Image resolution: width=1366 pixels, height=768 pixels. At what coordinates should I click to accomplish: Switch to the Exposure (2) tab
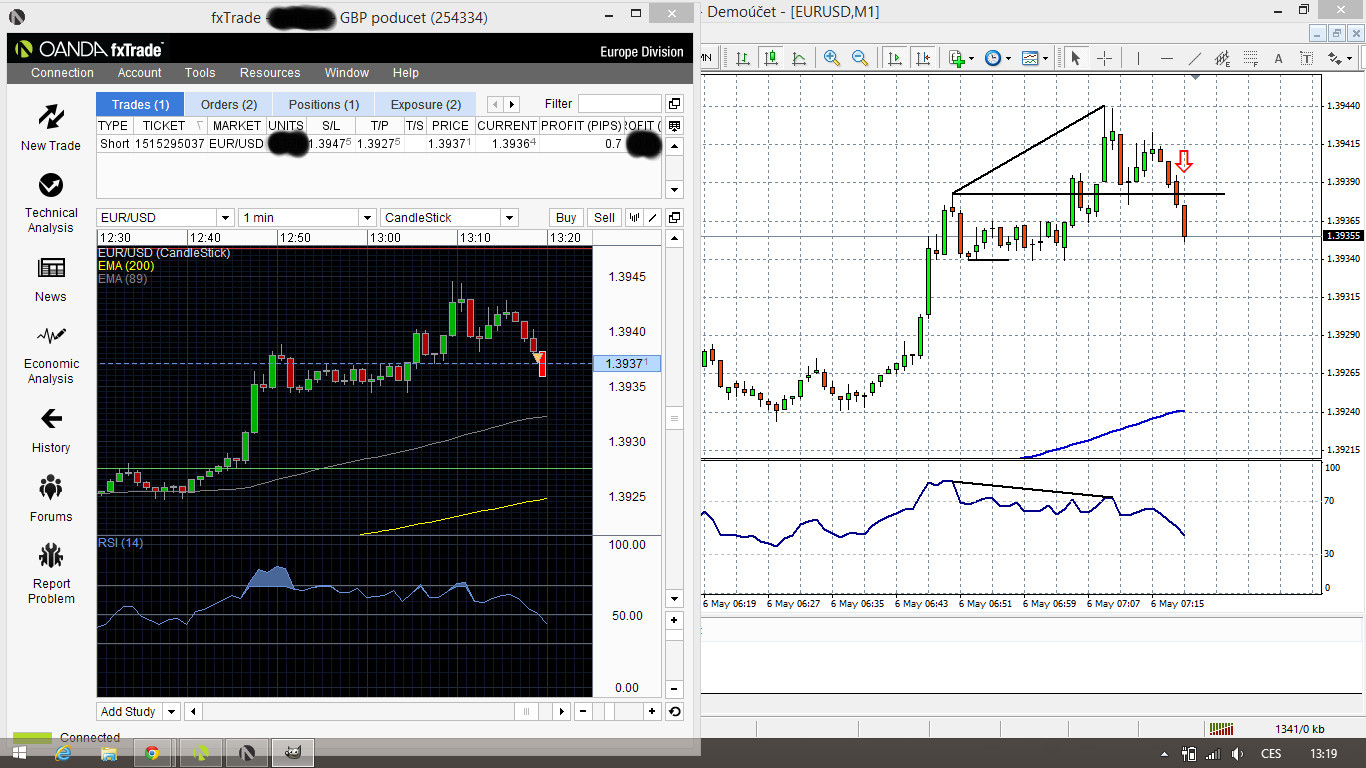point(425,104)
